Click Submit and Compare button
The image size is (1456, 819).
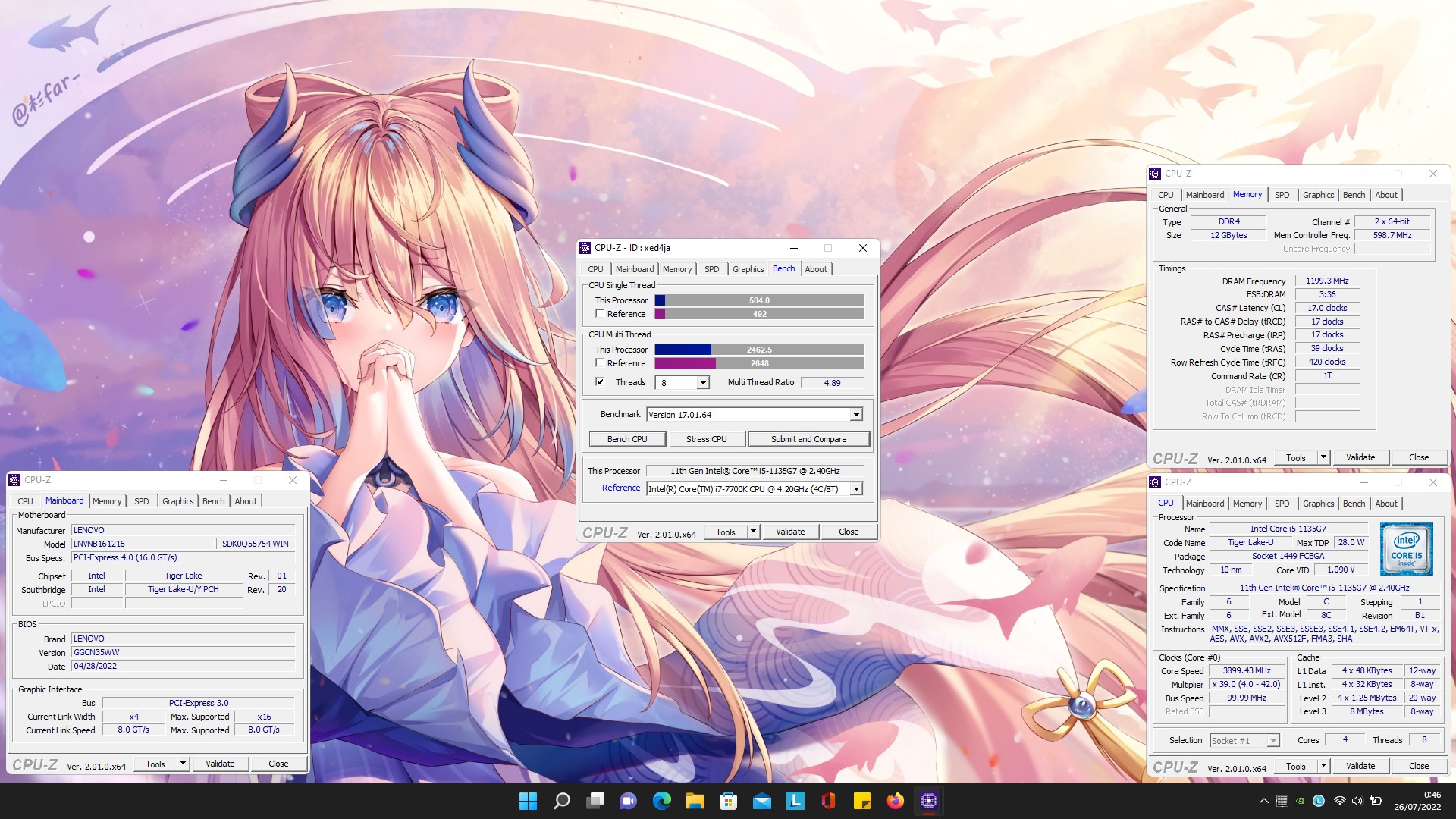808,439
